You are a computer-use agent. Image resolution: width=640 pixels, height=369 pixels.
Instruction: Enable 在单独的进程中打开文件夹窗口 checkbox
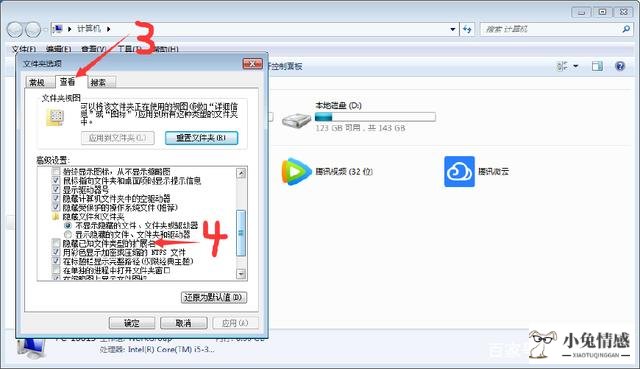click(56, 270)
